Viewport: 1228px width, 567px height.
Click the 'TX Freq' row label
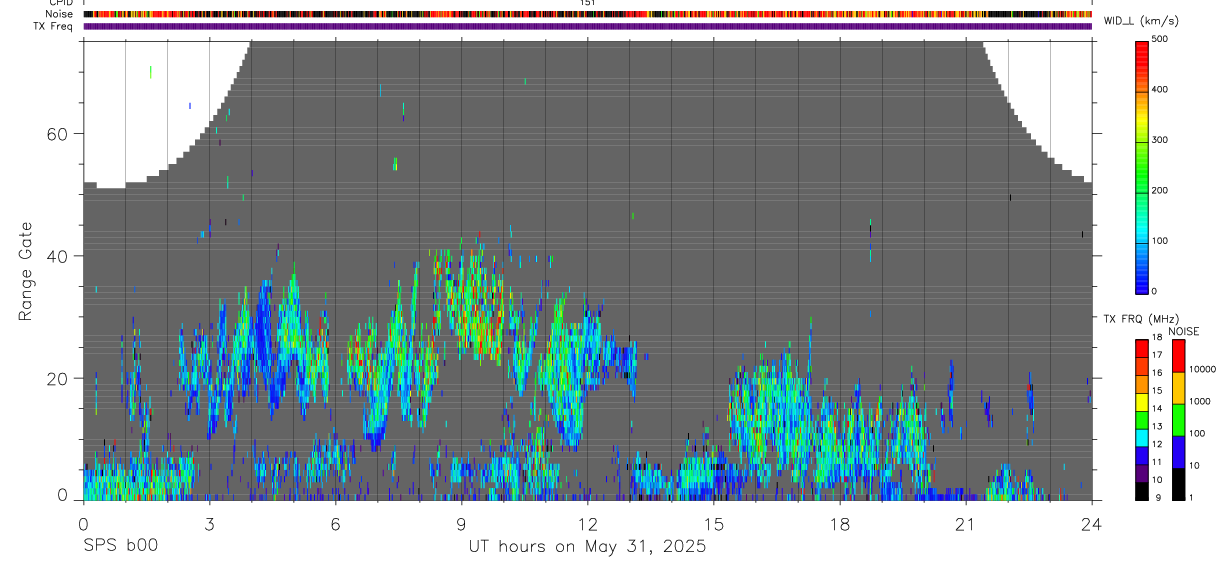[x=53, y=26]
